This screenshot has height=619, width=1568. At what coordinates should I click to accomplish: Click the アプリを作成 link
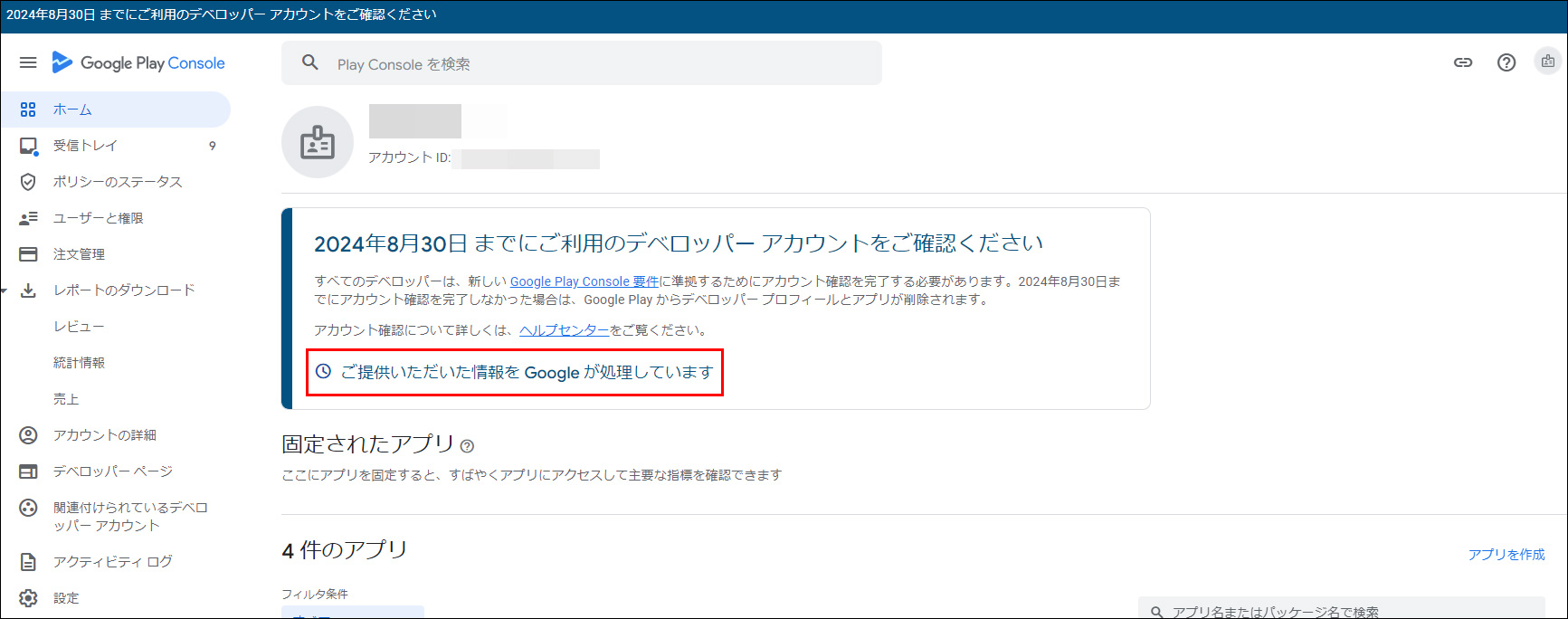pyautogui.click(x=1506, y=554)
